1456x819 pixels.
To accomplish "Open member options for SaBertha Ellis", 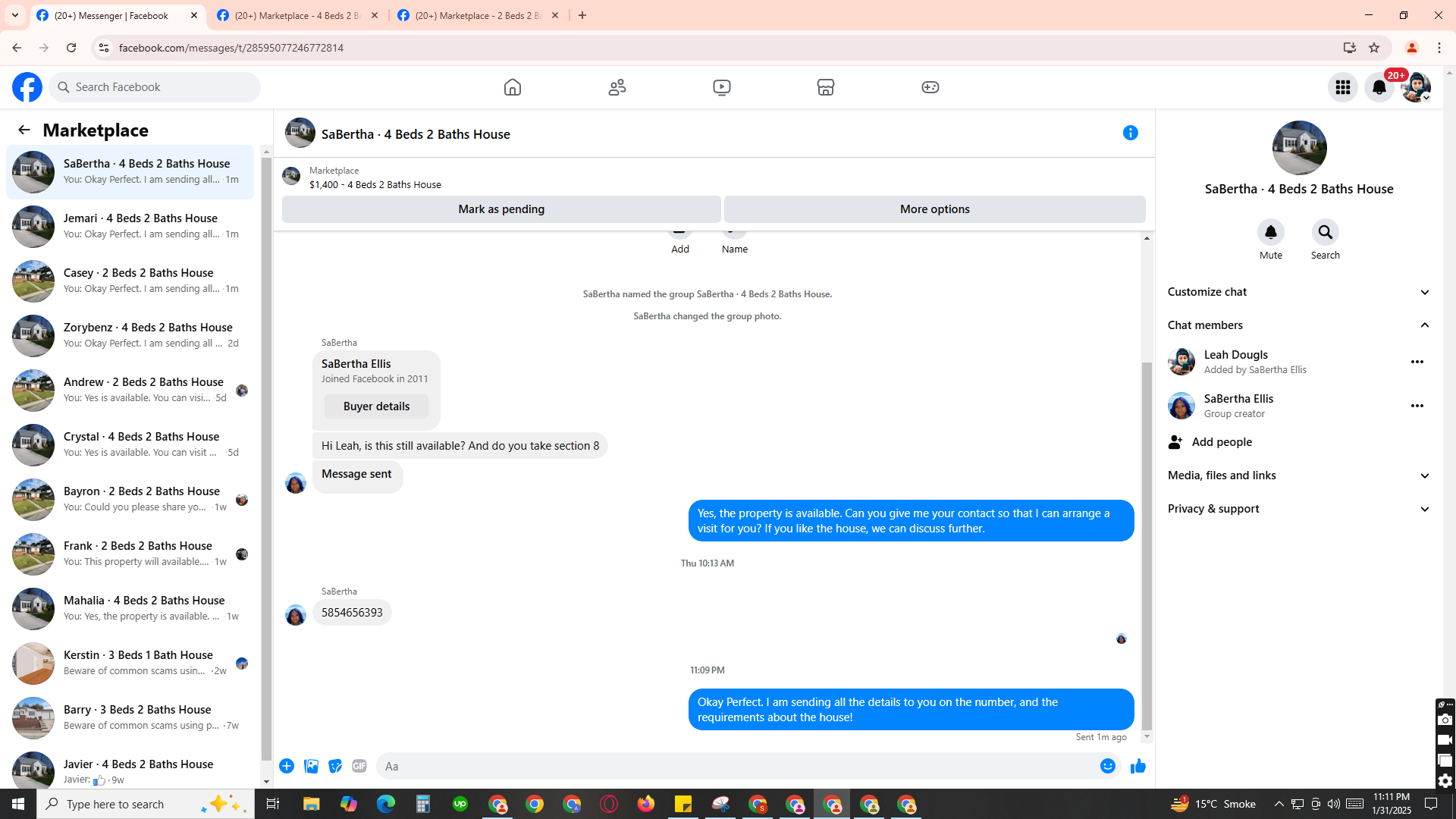I will [1417, 406].
